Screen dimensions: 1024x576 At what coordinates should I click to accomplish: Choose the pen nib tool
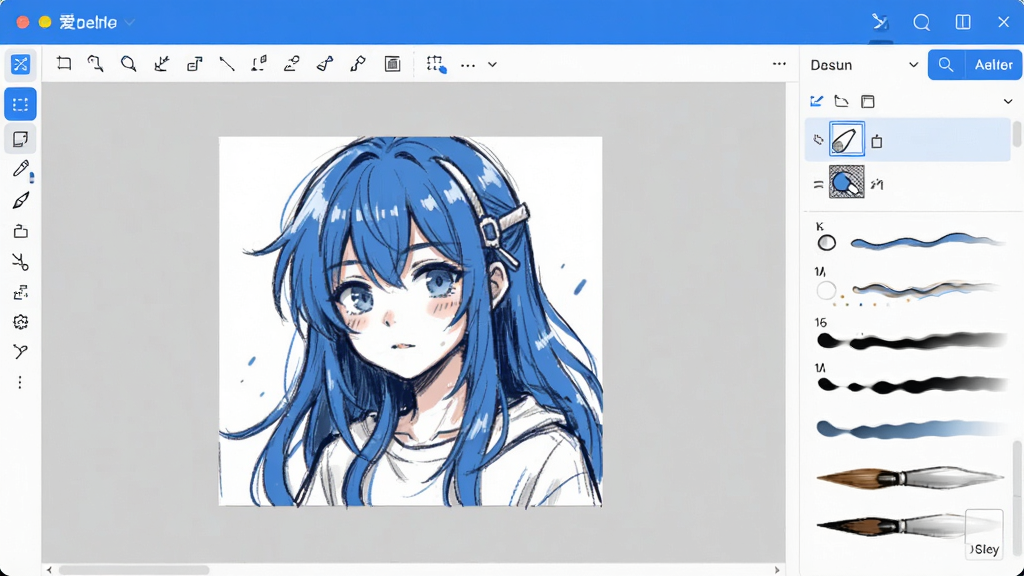[x=21, y=200]
